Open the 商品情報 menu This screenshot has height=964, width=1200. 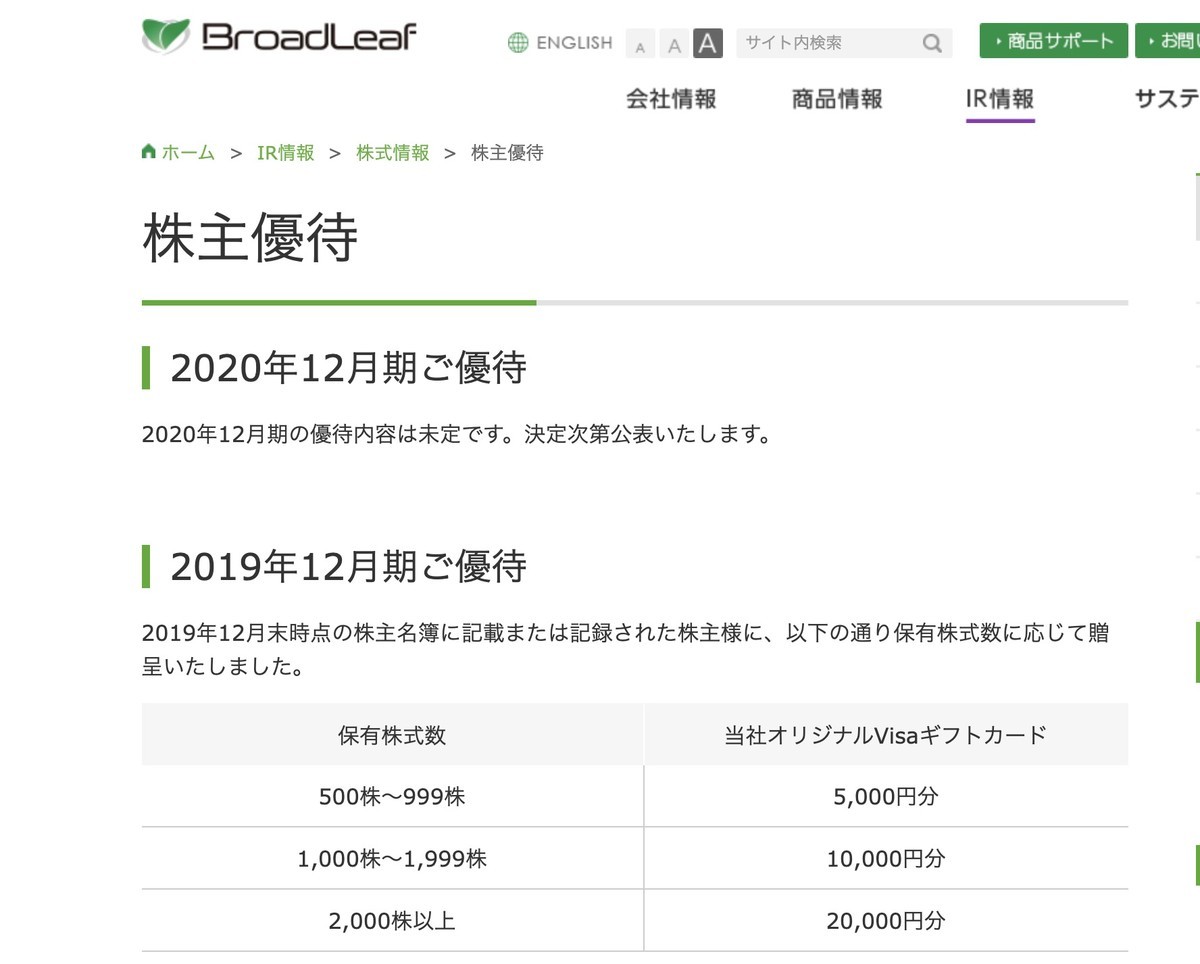pos(838,98)
